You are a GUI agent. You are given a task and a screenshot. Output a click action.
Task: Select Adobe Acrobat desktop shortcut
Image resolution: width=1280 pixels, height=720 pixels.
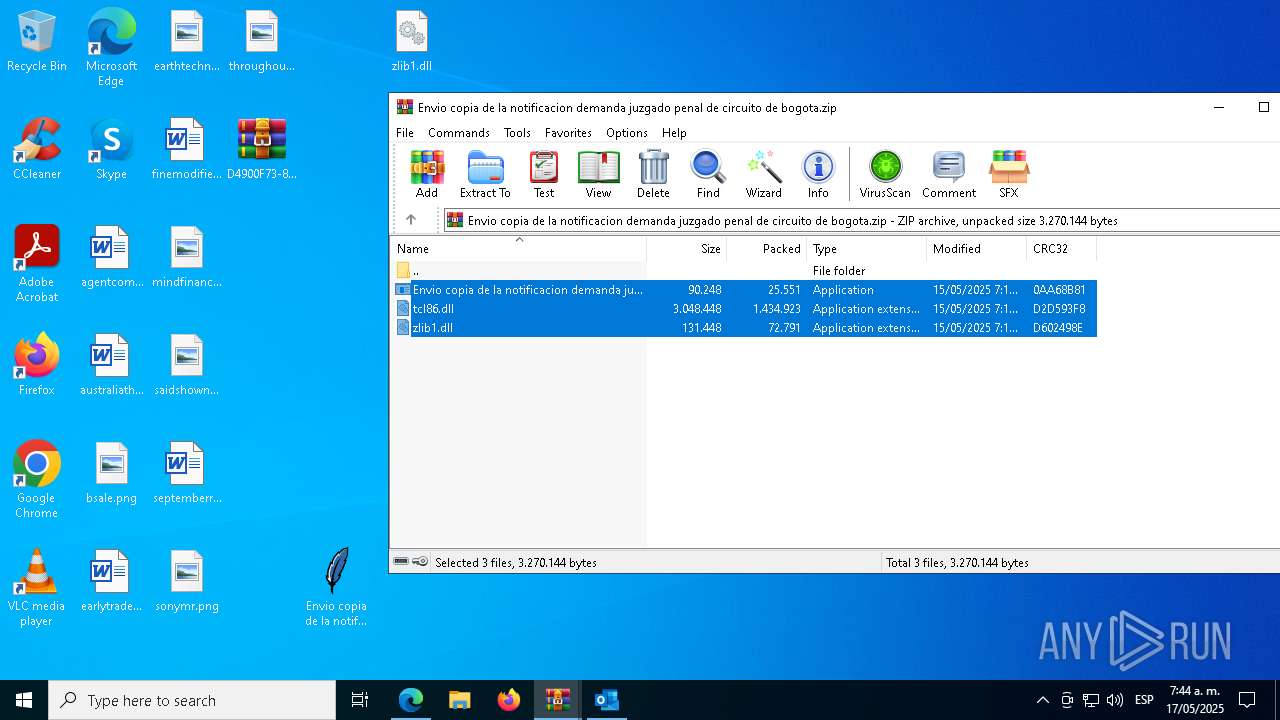[x=37, y=264]
